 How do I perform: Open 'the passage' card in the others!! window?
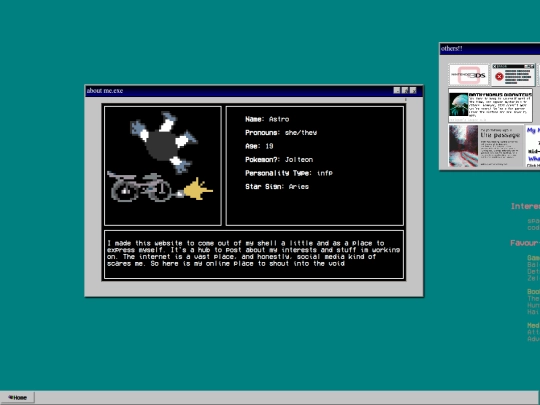[x=486, y=146]
